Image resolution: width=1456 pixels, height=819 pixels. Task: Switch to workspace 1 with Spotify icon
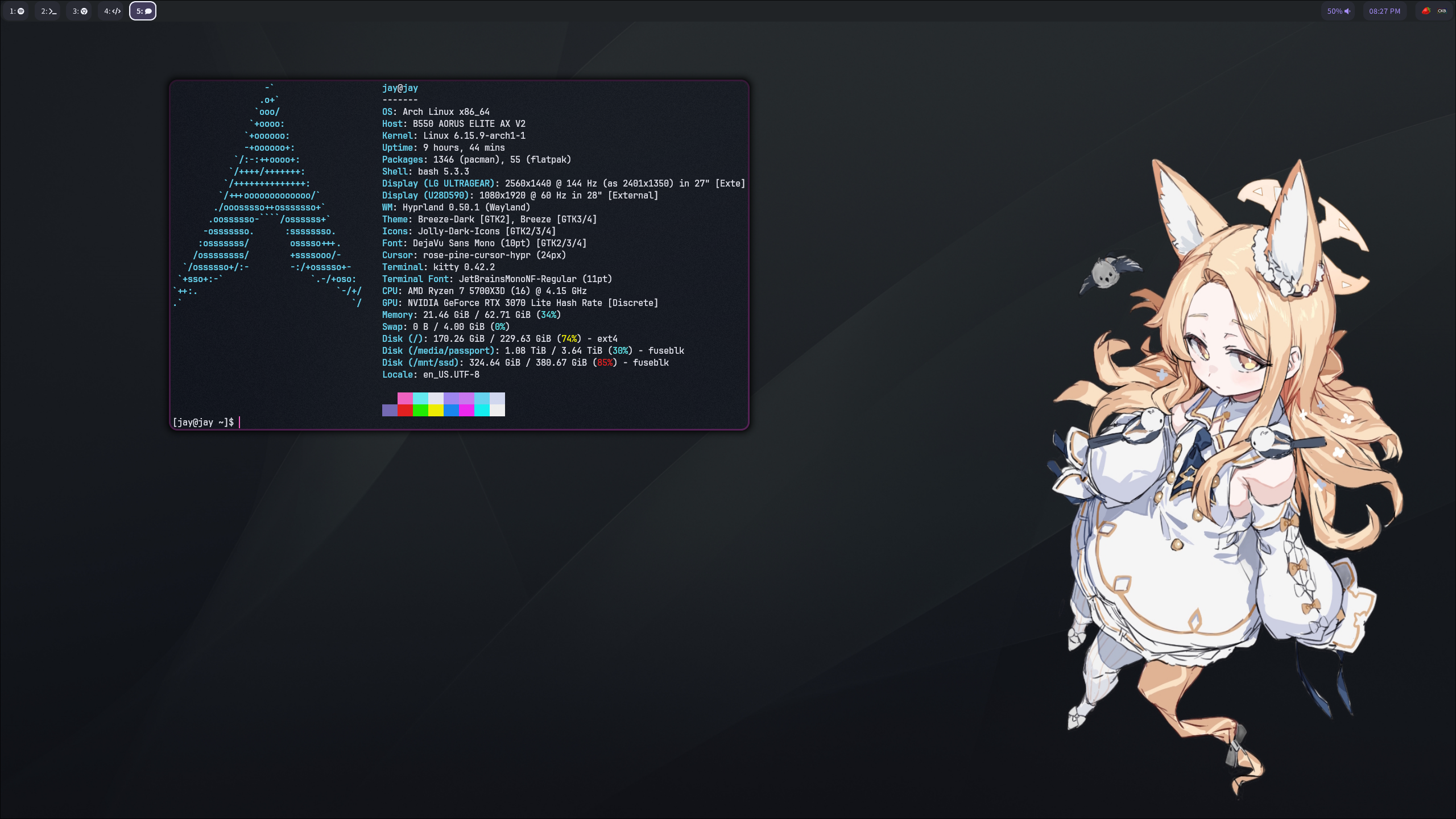point(16,11)
